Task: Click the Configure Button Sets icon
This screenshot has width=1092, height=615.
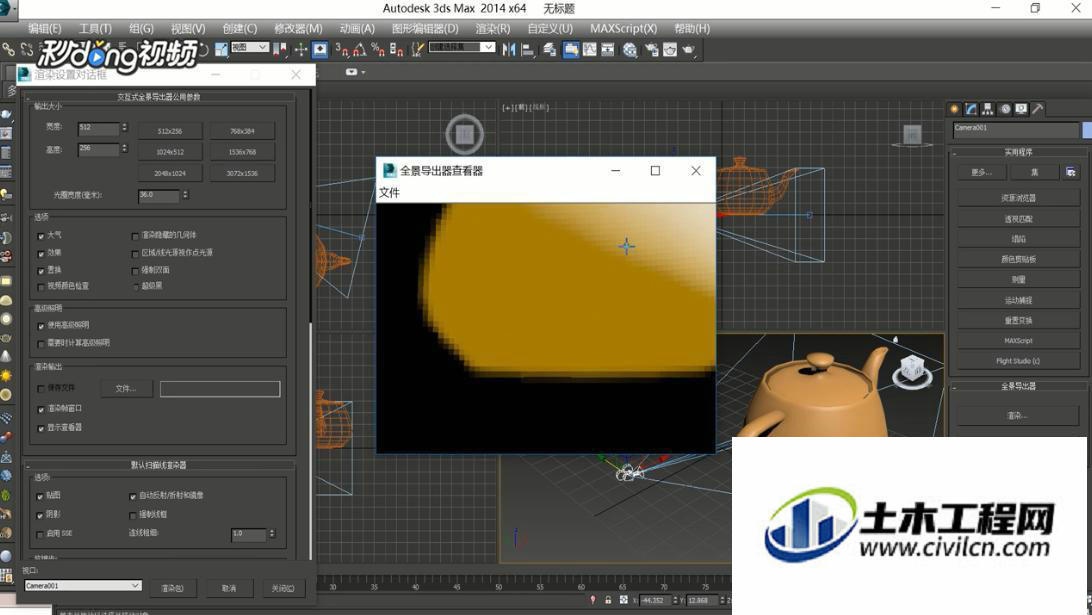Action: [1070, 171]
